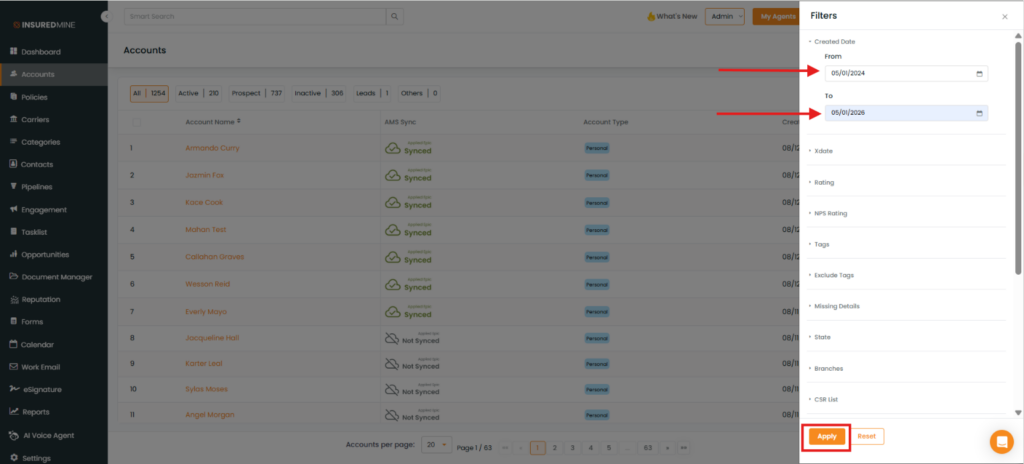The width and height of the screenshot is (1024, 464).
Task: Click the Reports graph icon
Action: point(13,412)
